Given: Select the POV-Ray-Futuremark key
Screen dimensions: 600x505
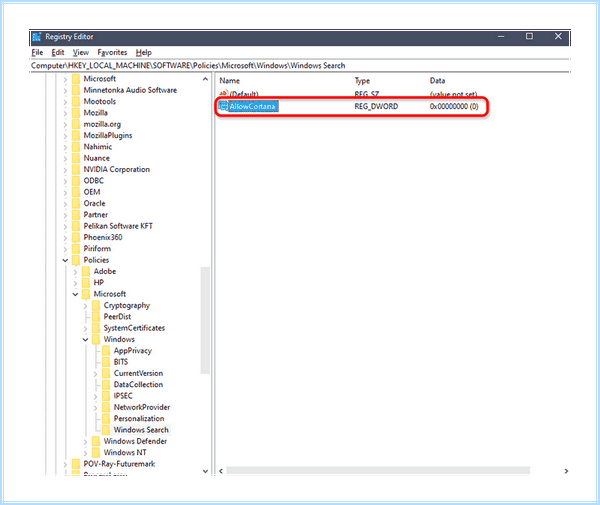Looking at the screenshot, I should point(119,464).
